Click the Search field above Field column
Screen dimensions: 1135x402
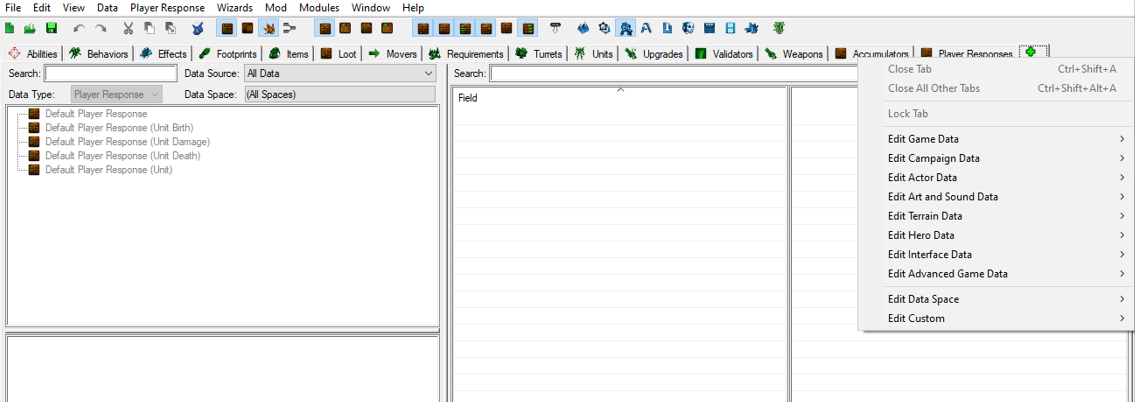point(673,73)
